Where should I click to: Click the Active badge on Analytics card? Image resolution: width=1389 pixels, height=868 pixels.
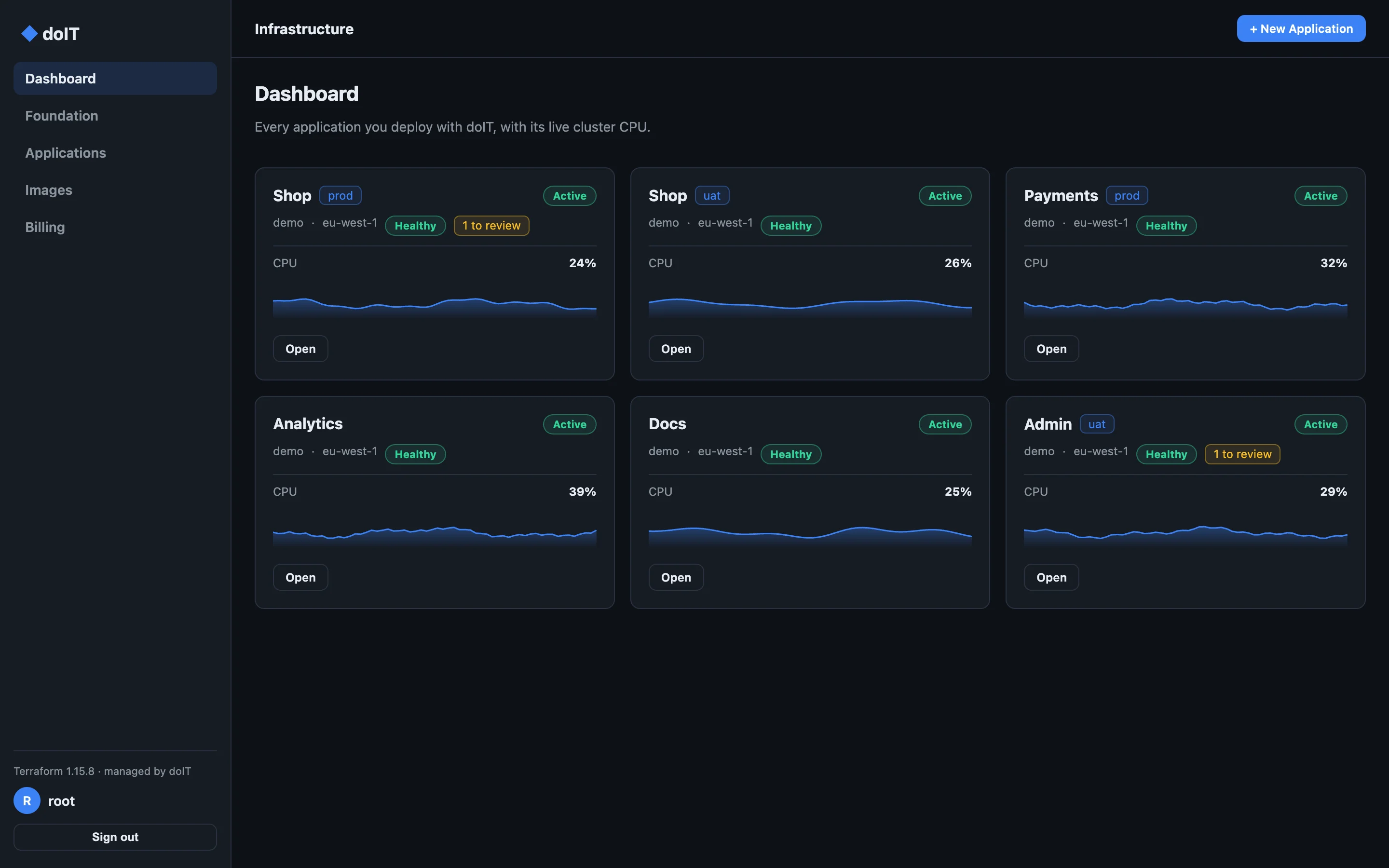tap(570, 424)
